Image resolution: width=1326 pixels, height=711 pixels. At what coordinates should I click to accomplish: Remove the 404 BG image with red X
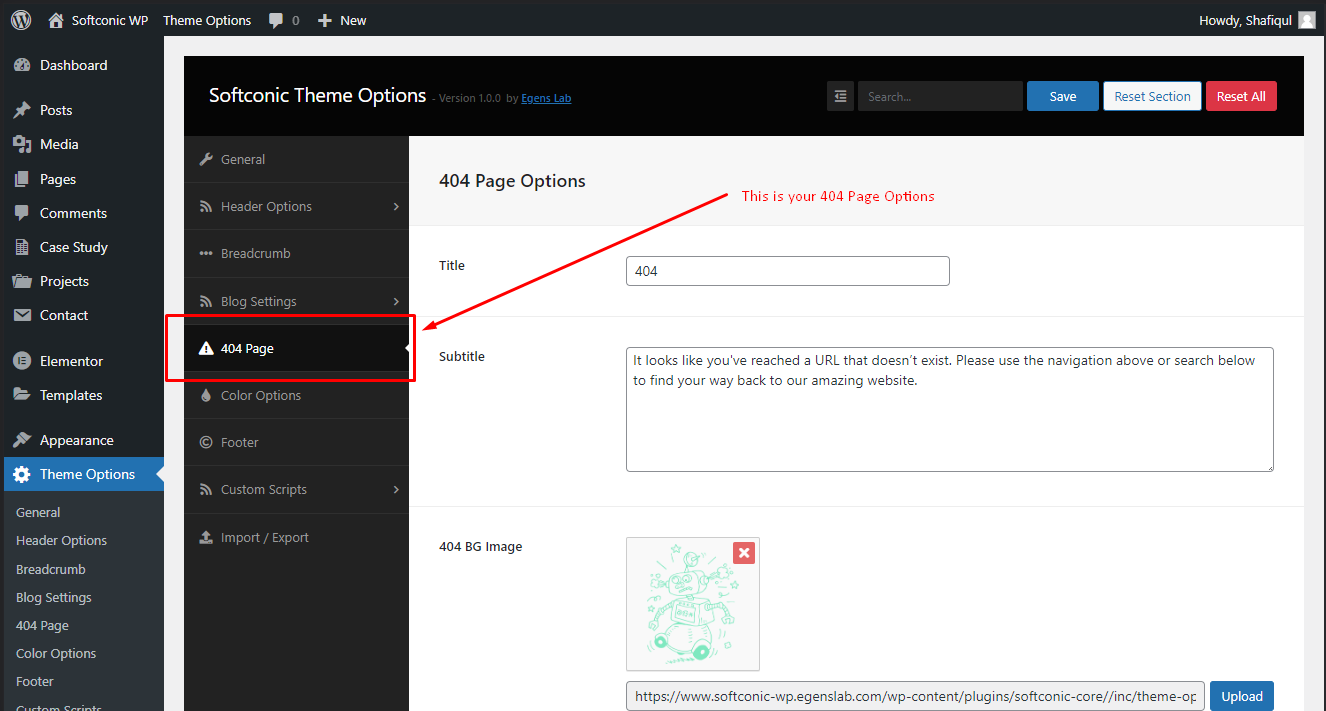(x=744, y=553)
